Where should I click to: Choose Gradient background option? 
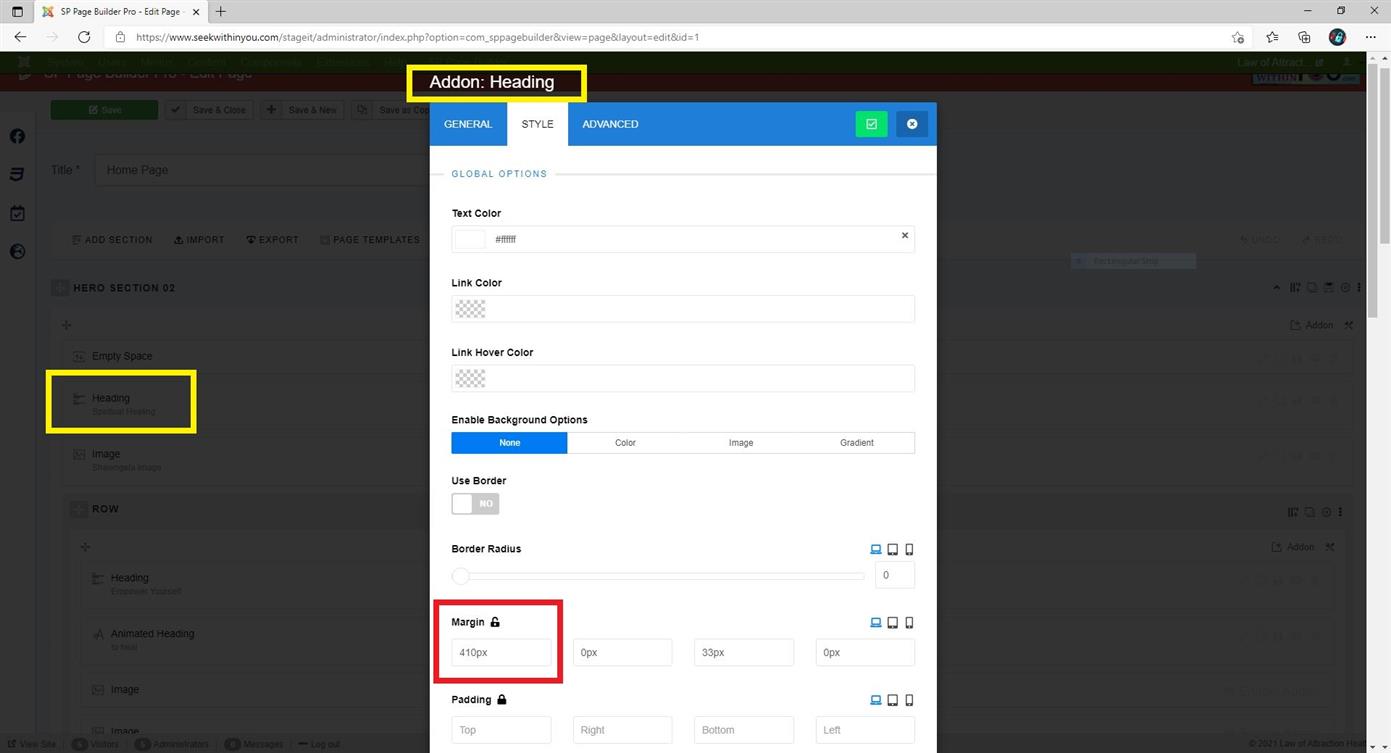[856, 443]
